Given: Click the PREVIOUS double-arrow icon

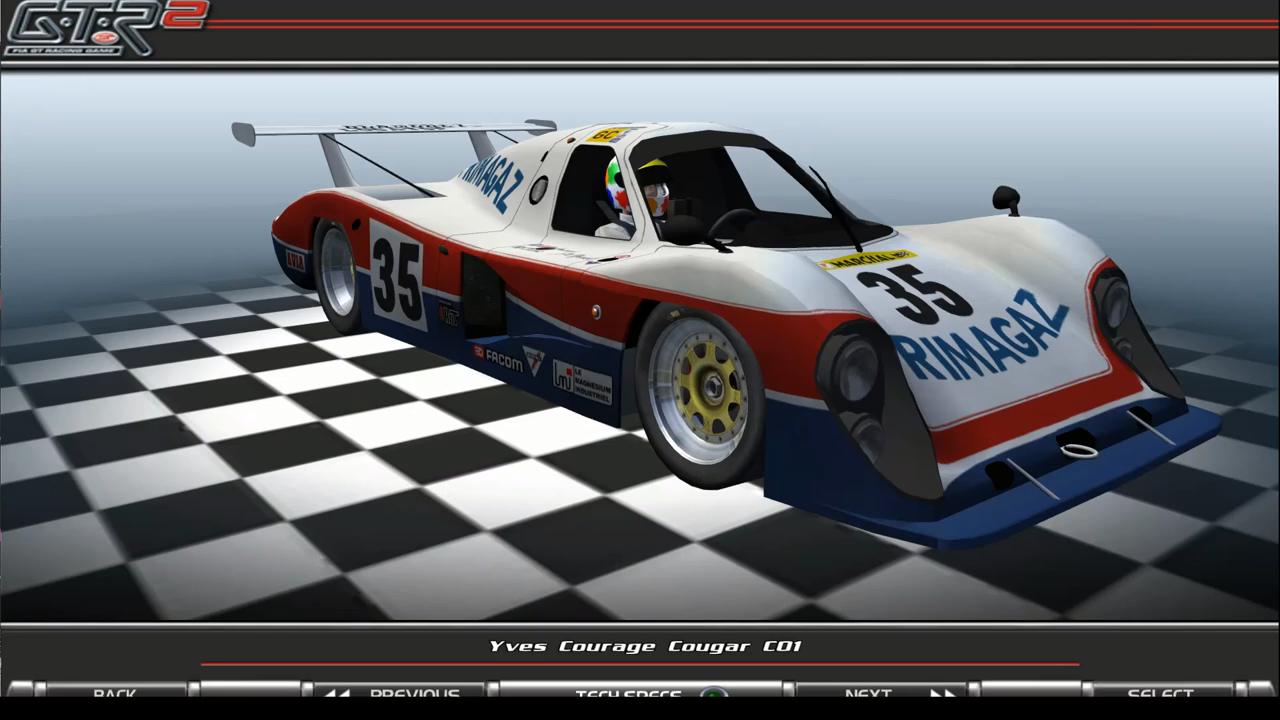Looking at the screenshot, I should (x=337, y=693).
